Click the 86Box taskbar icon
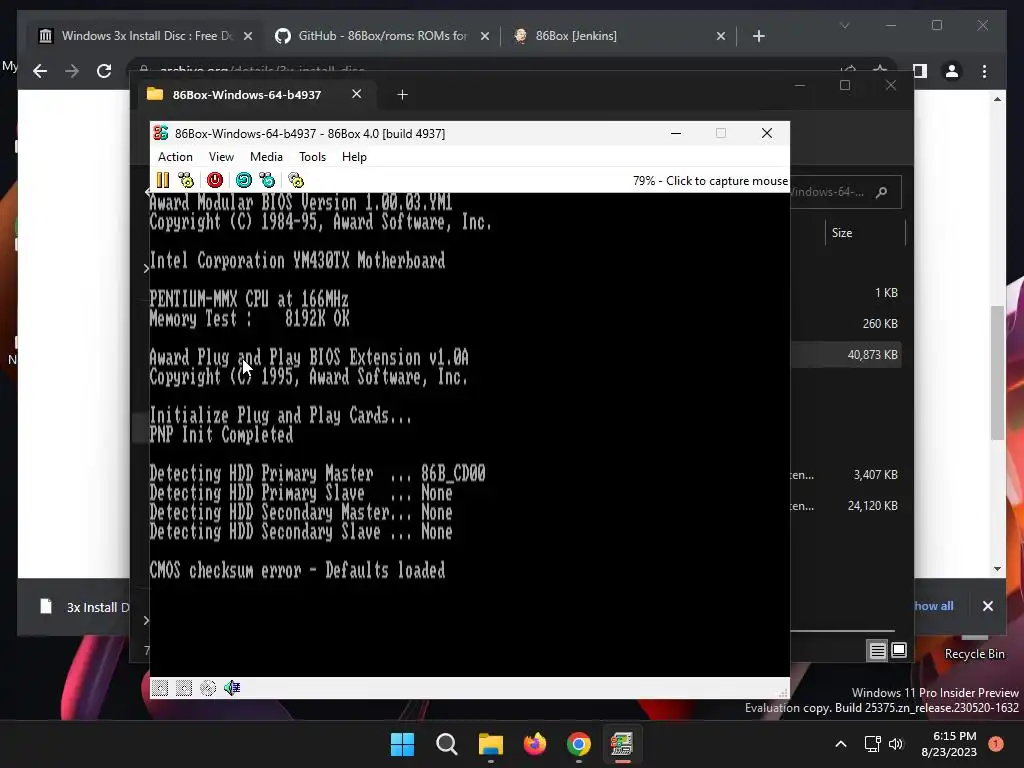The width and height of the screenshot is (1024, 768). click(x=622, y=744)
